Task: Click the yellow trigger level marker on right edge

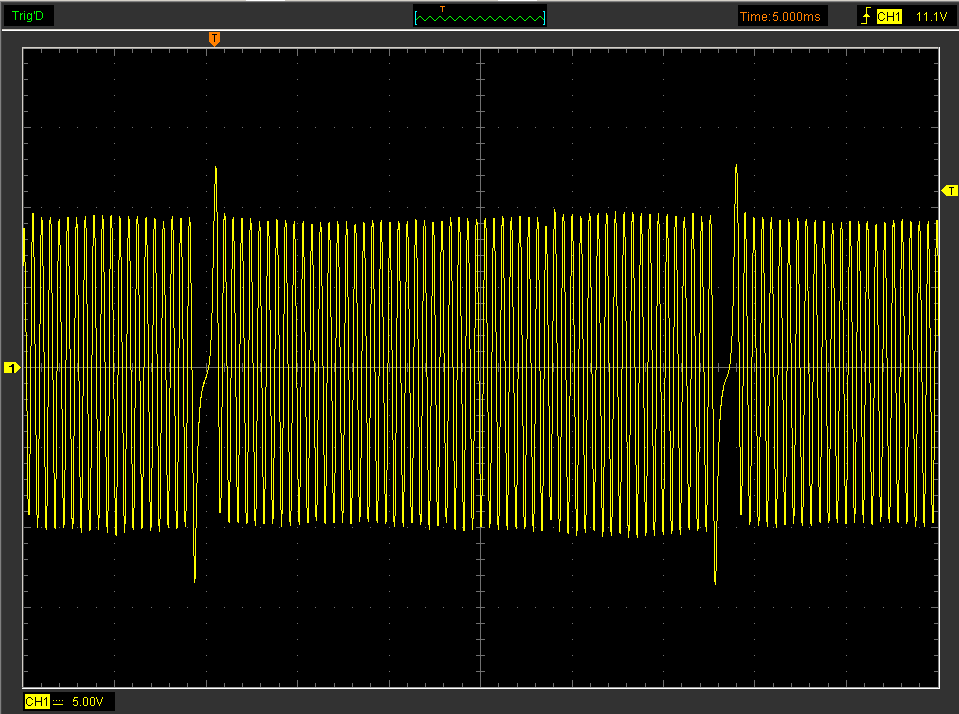Action: click(950, 190)
